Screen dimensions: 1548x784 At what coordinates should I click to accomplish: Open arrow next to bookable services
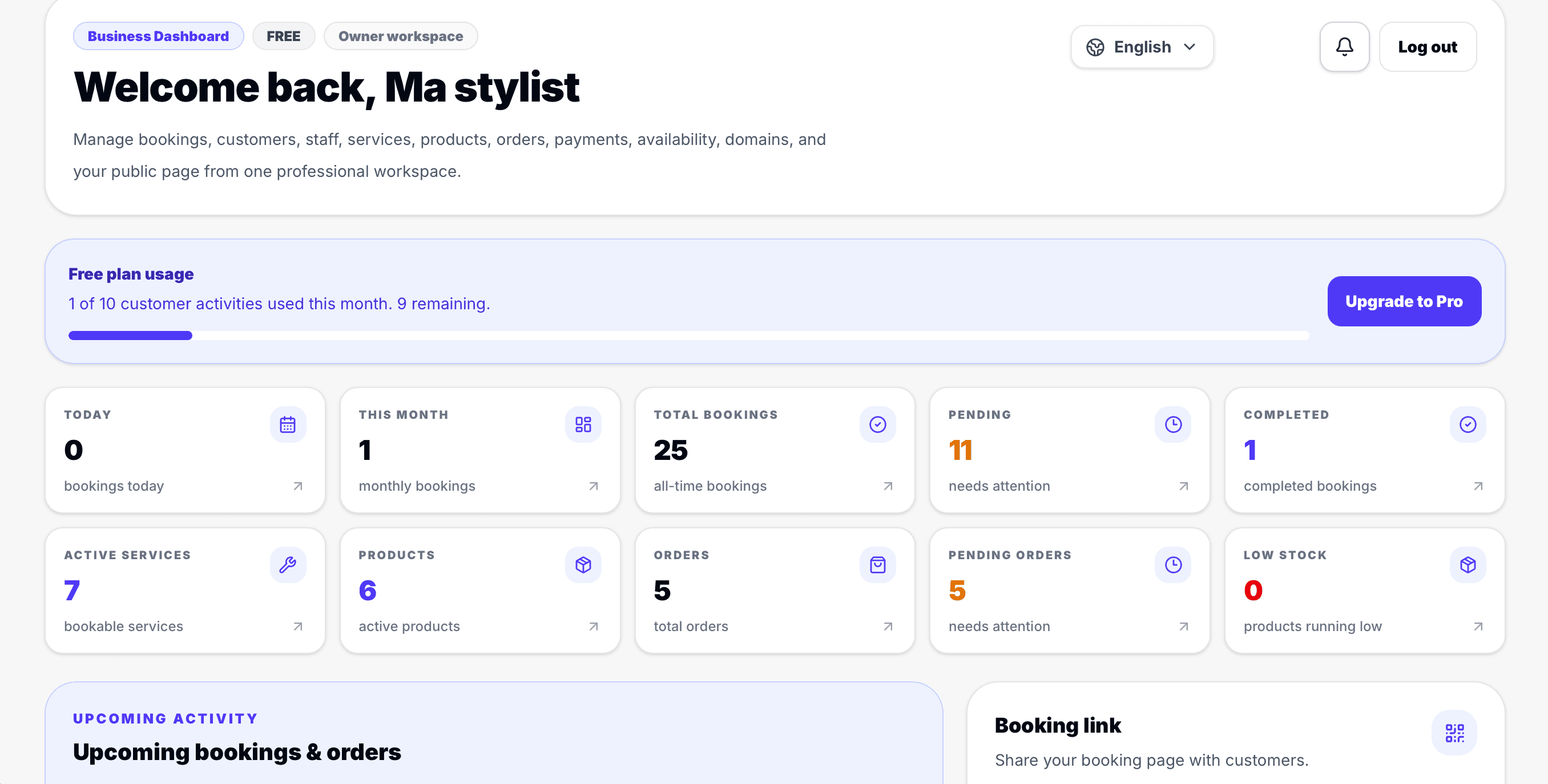(x=298, y=627)
